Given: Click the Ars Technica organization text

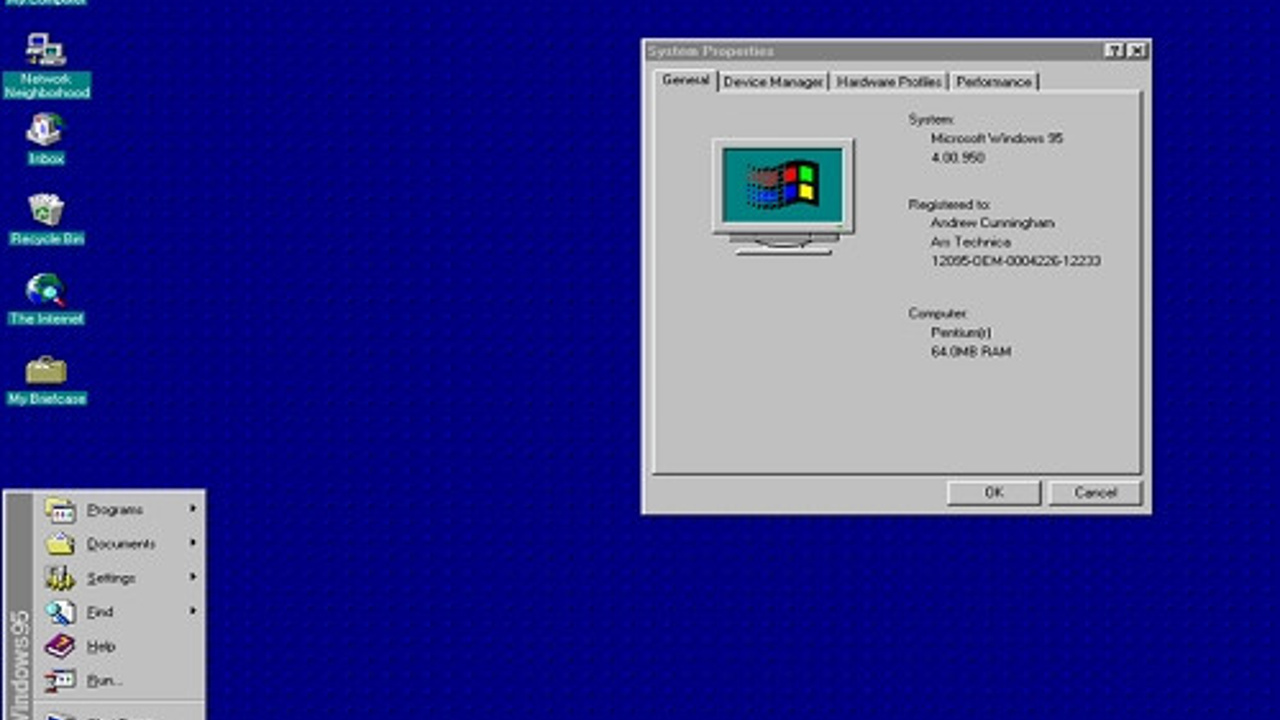Looking at the screenshot, I should (971, 242).
